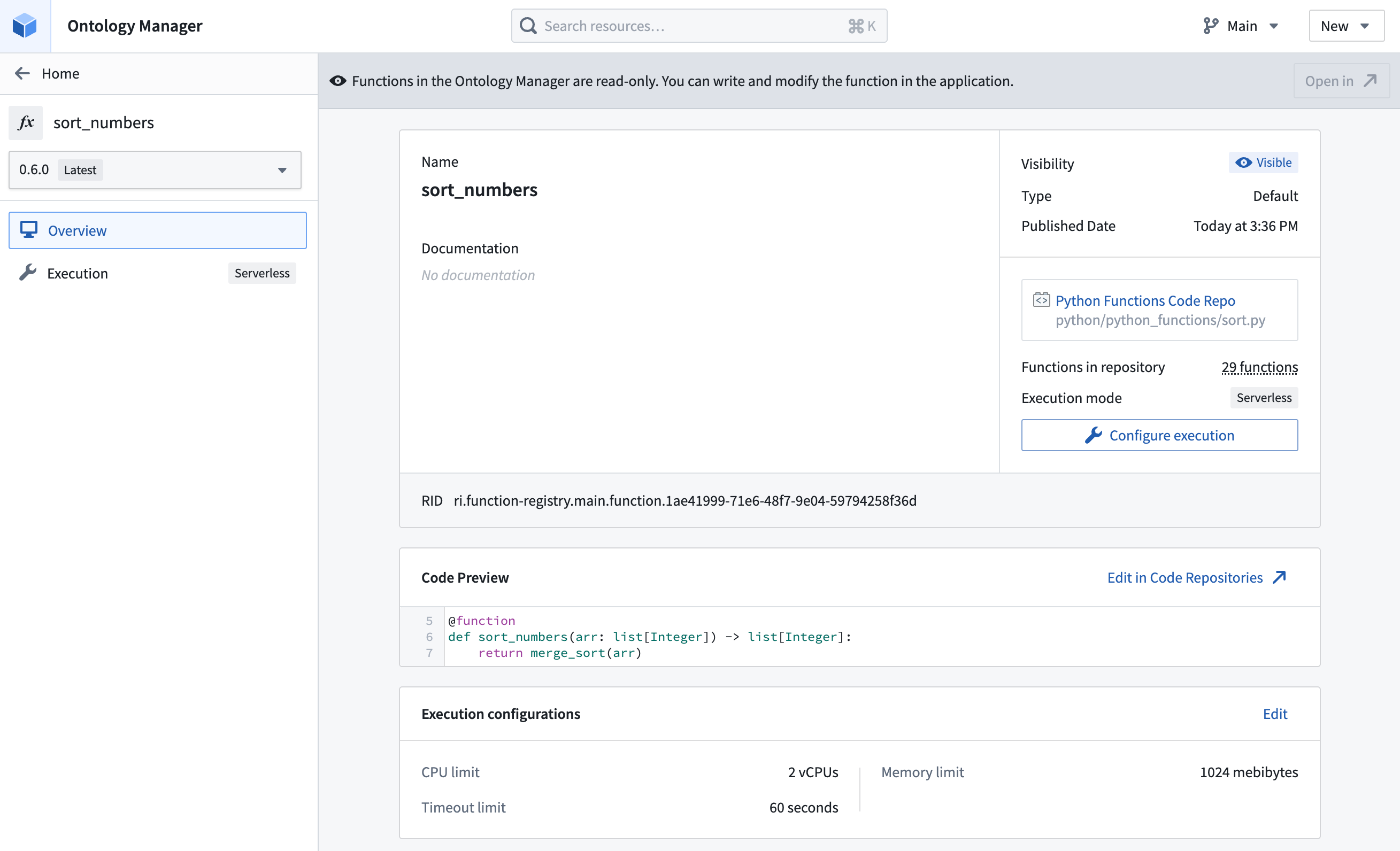Click the blue cube logo icon

pos(25,26)
